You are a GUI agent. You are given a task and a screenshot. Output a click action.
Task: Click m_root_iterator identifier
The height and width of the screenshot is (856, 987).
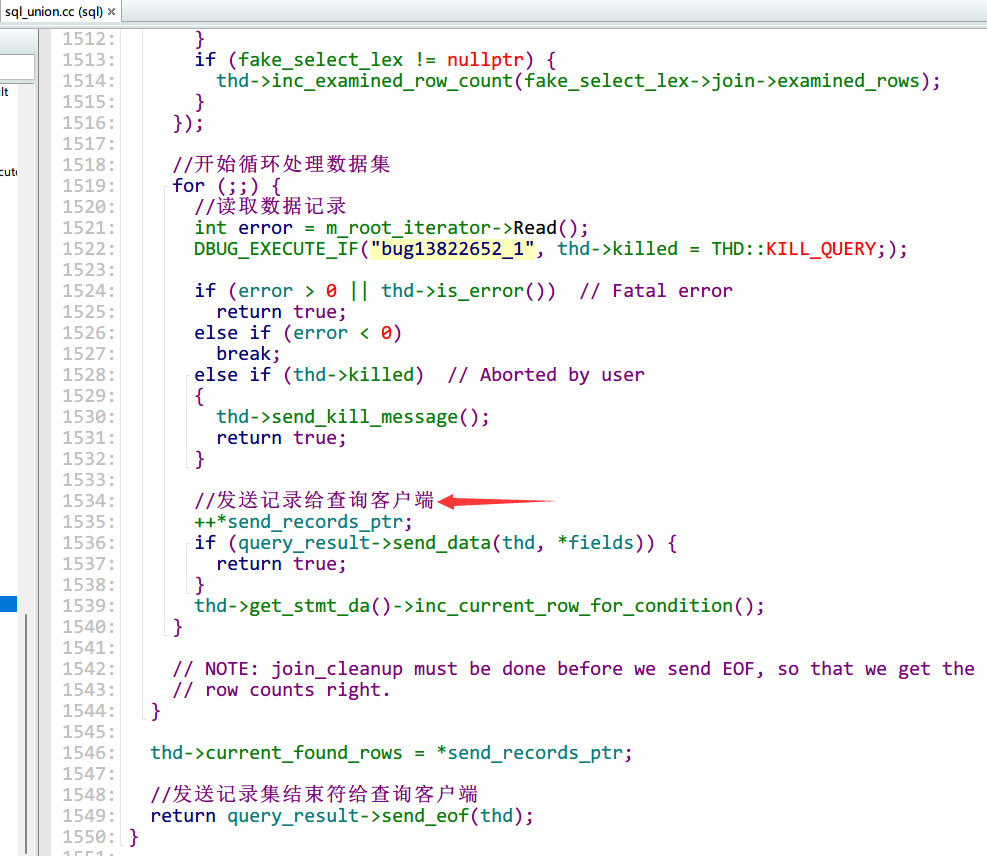pos(409,228)
